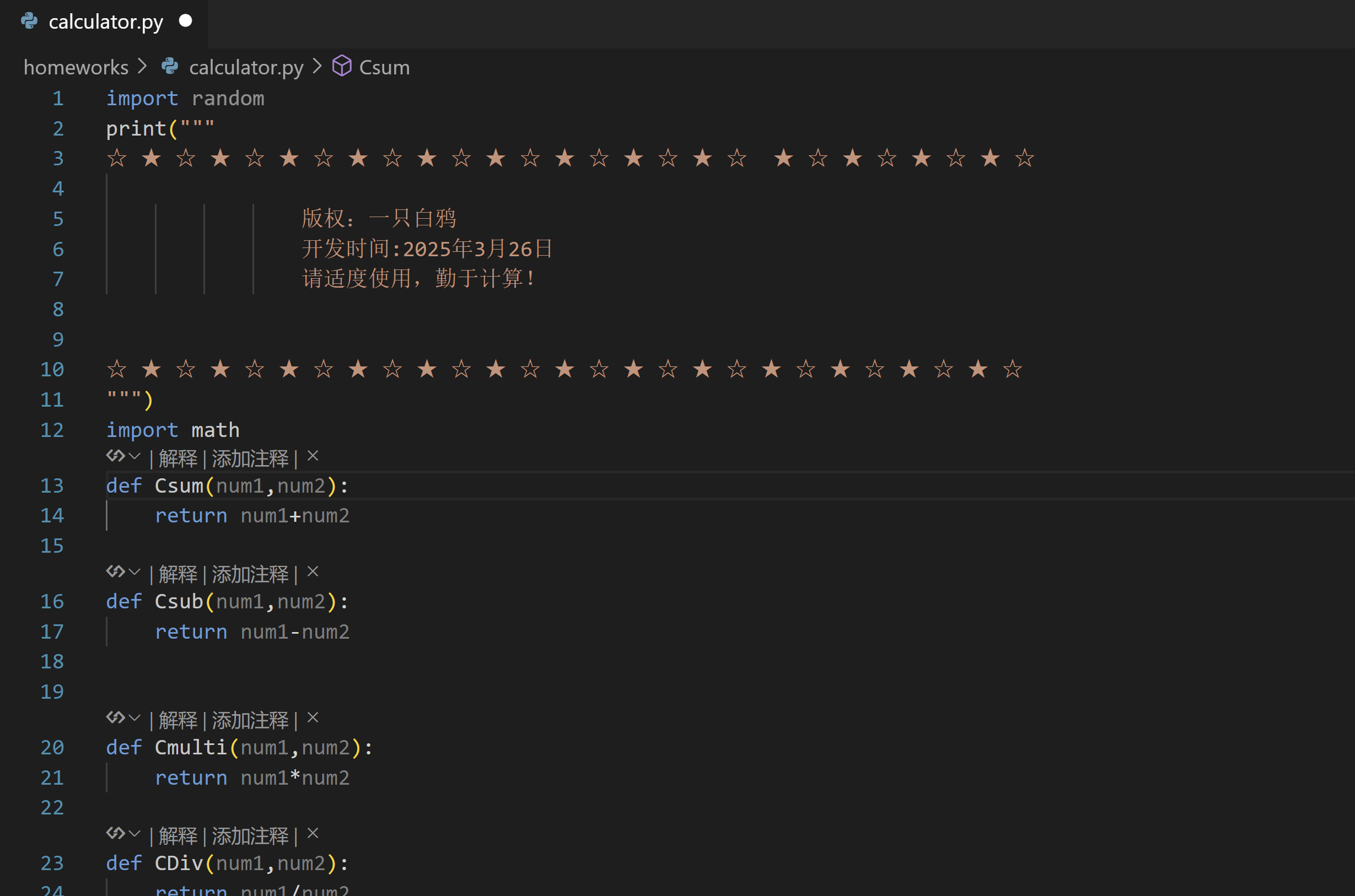Expand the chevron dropdown above def CDiv
This screenshot has width=1355, height=896.
pyautogui.click(x=135, y=834)
